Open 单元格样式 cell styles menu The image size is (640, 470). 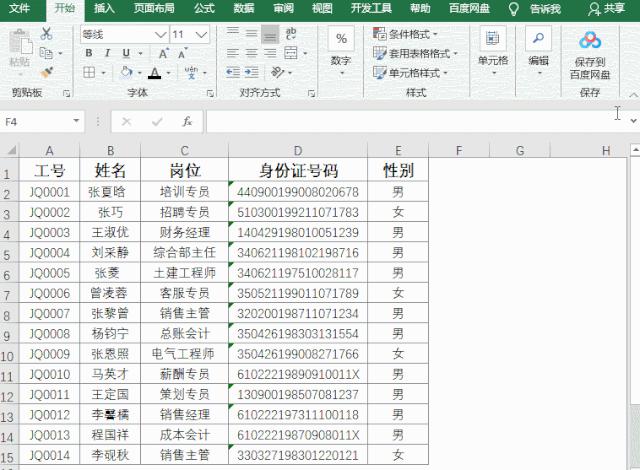point(410,73)
